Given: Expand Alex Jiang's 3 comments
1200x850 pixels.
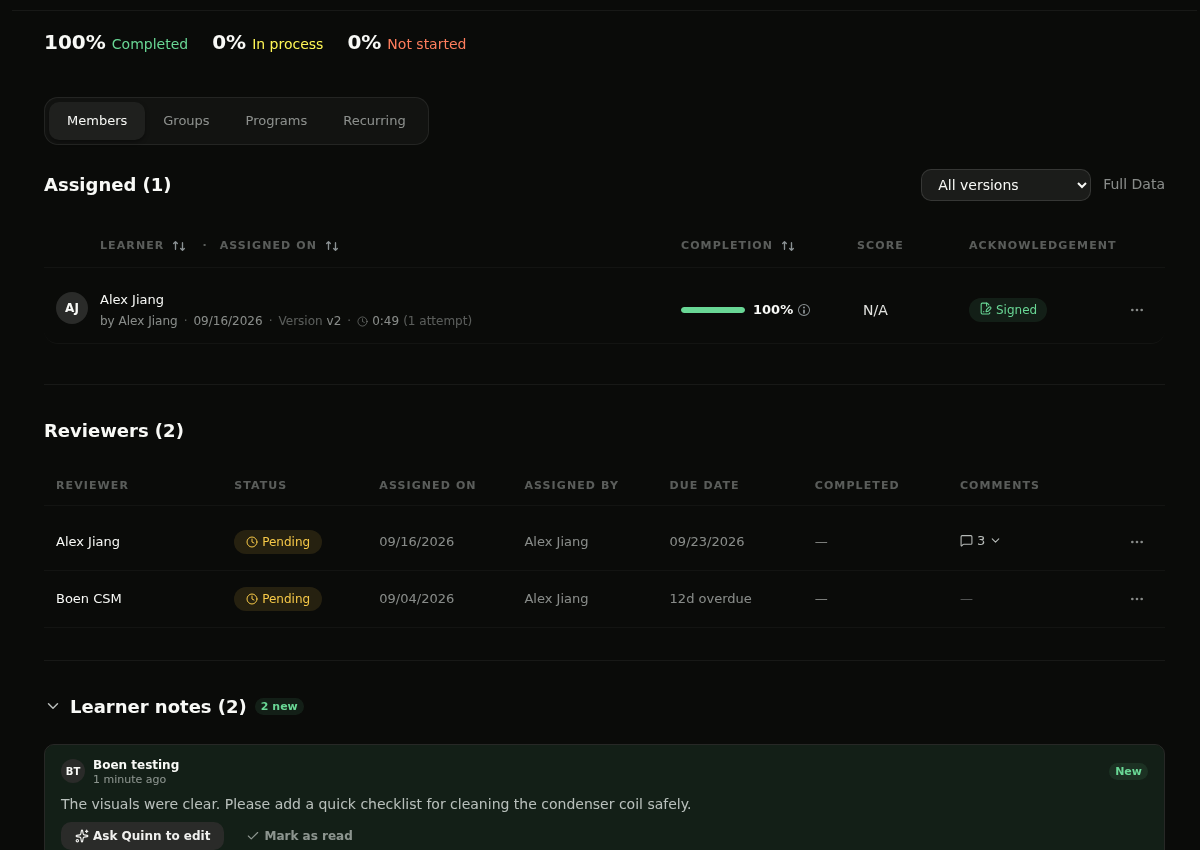Looking at the screenshot, I should [x=980, y=541].
